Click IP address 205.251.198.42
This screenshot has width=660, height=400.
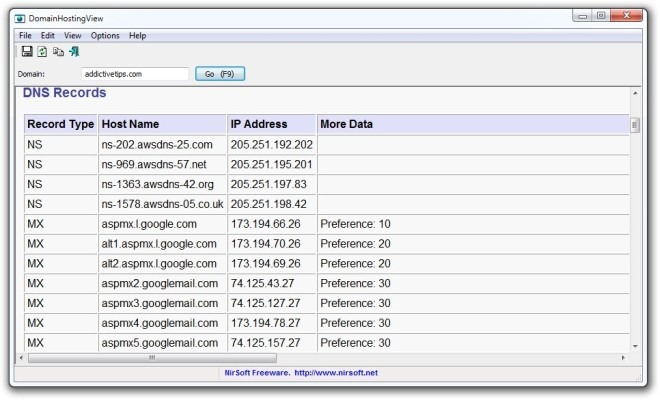269,204
